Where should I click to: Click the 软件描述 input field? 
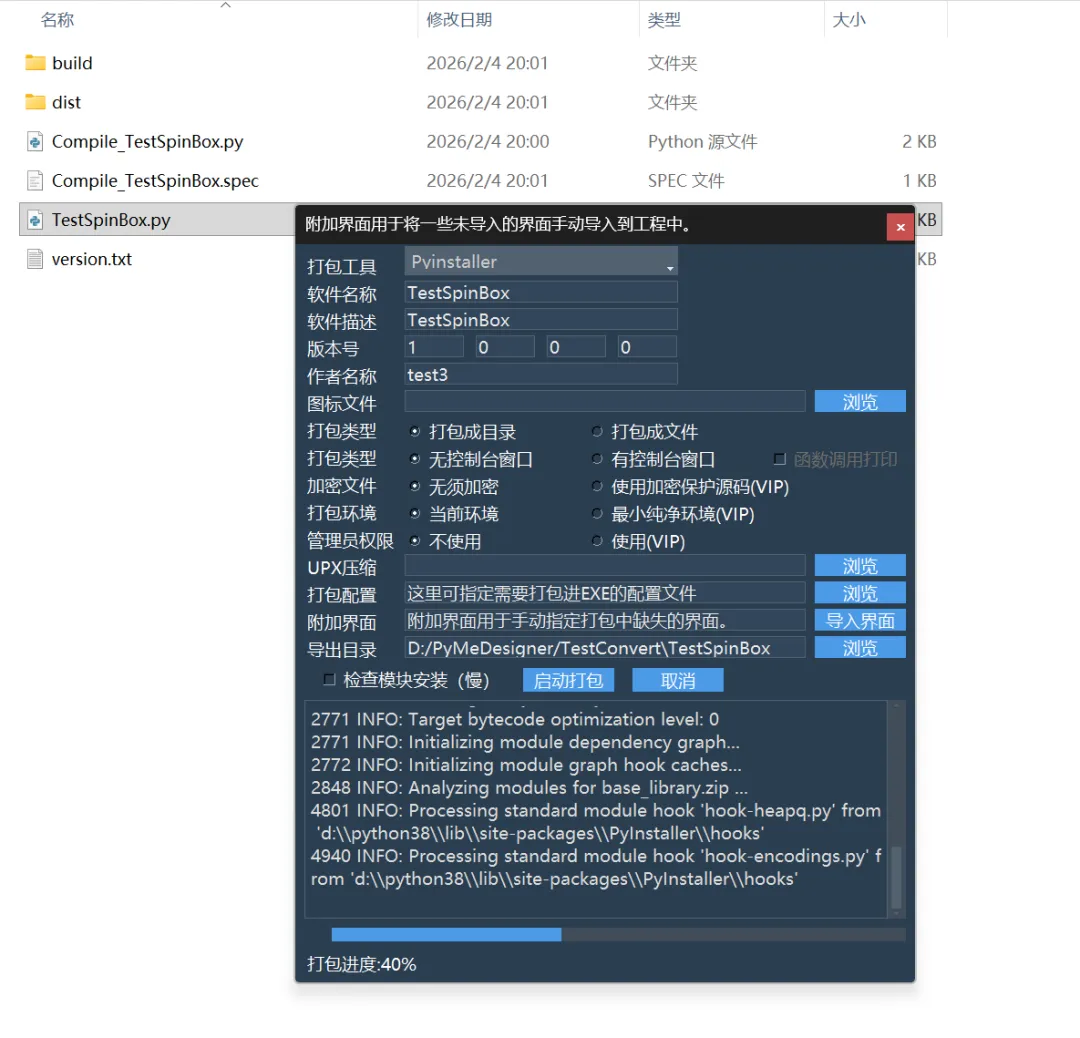click(x=541, y=320)
